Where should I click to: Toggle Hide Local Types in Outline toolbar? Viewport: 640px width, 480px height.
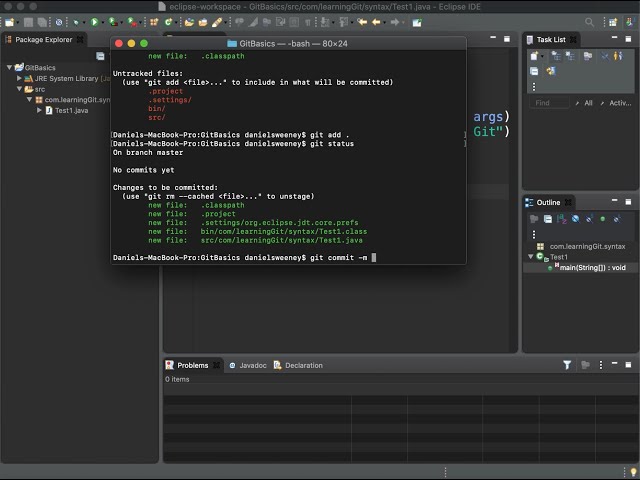click(617, 219)
